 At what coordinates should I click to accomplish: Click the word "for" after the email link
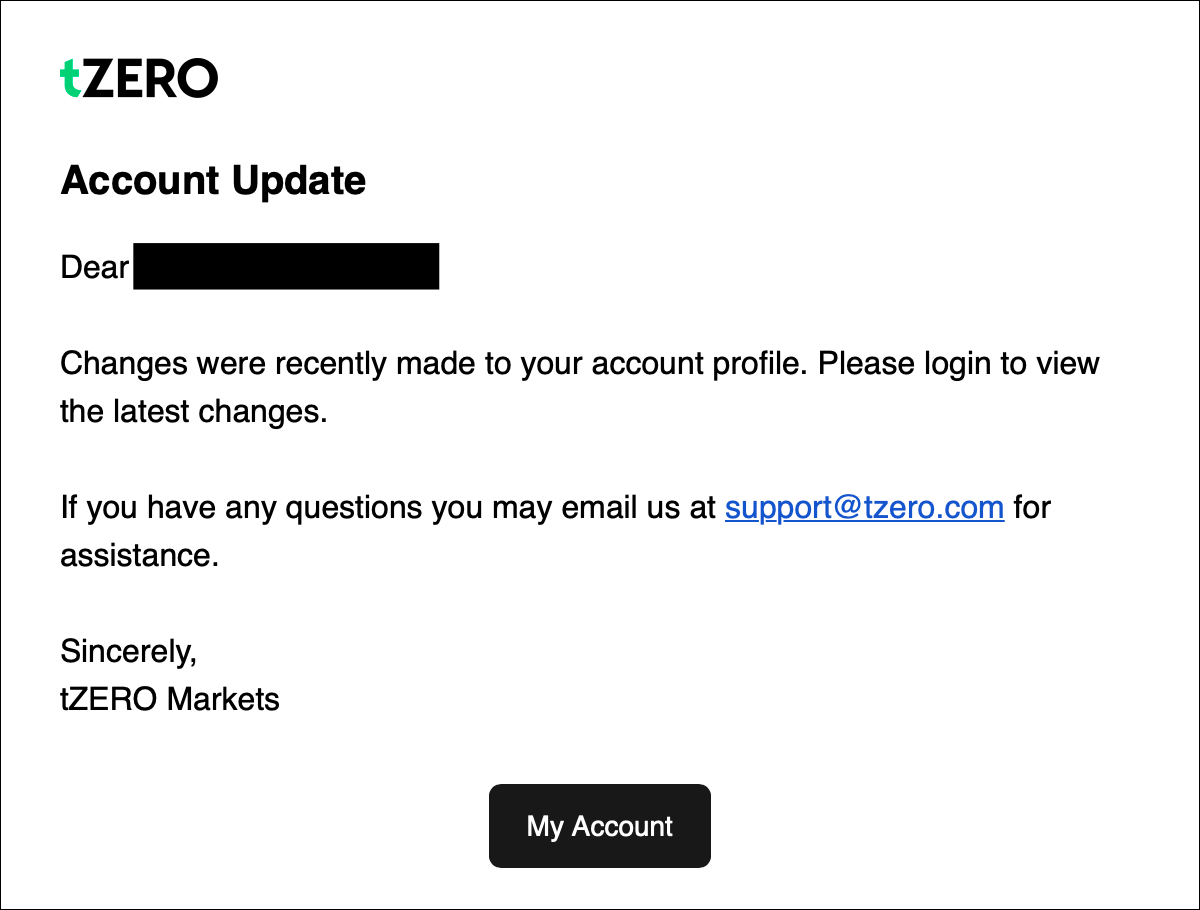coord(1032,508)
